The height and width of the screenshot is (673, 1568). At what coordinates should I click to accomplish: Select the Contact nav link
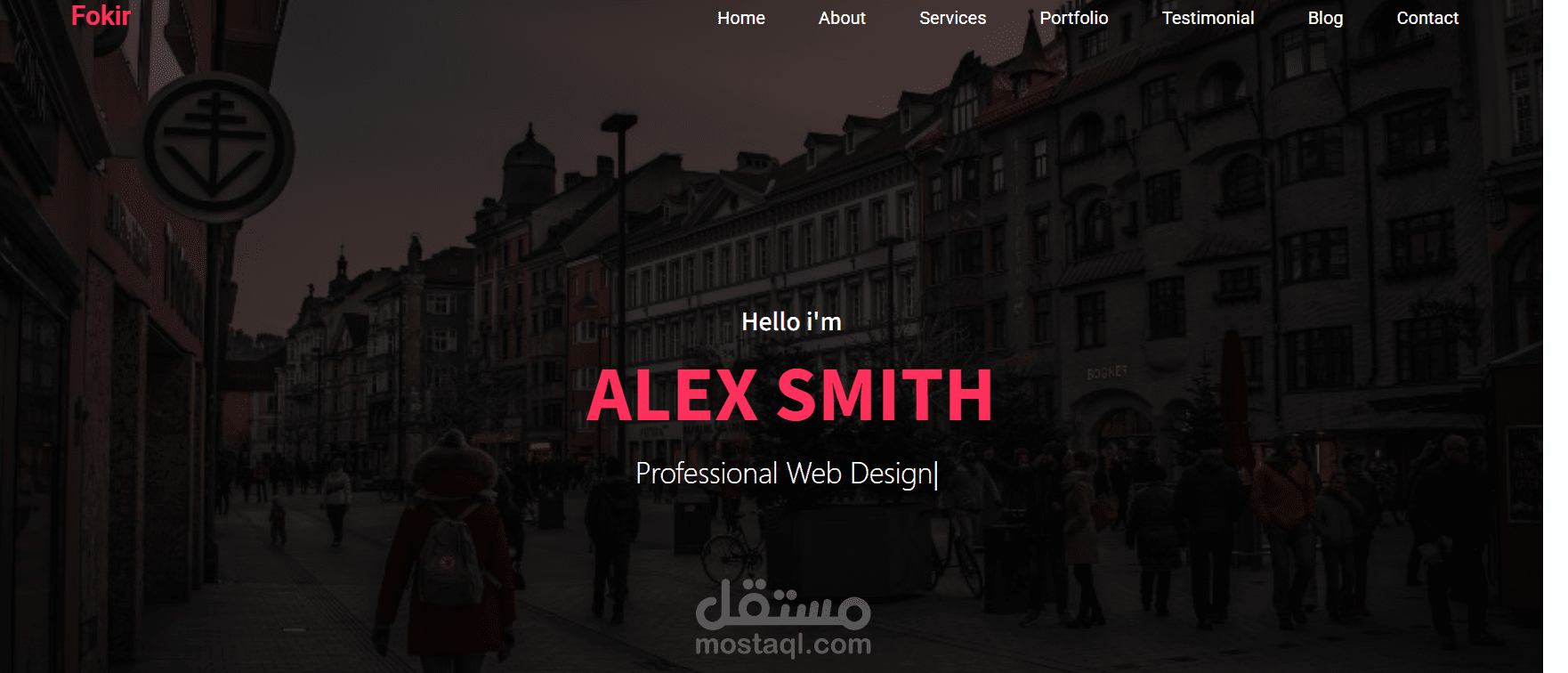(x=1427, y=18)
